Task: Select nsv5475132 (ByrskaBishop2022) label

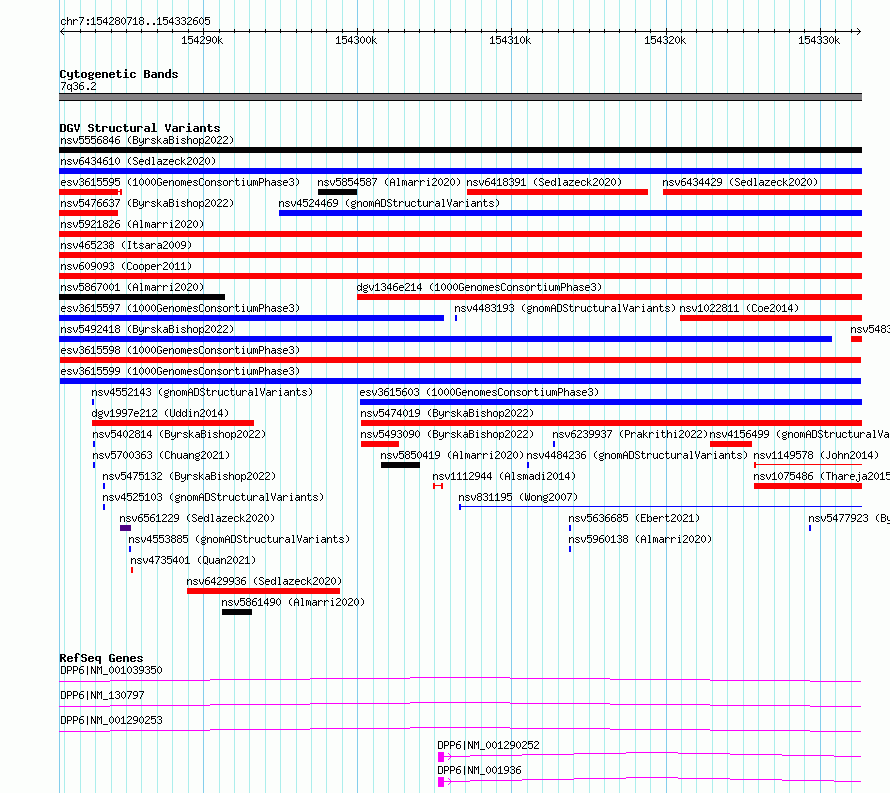Action: pyautogui.click(x=189, y=476)
